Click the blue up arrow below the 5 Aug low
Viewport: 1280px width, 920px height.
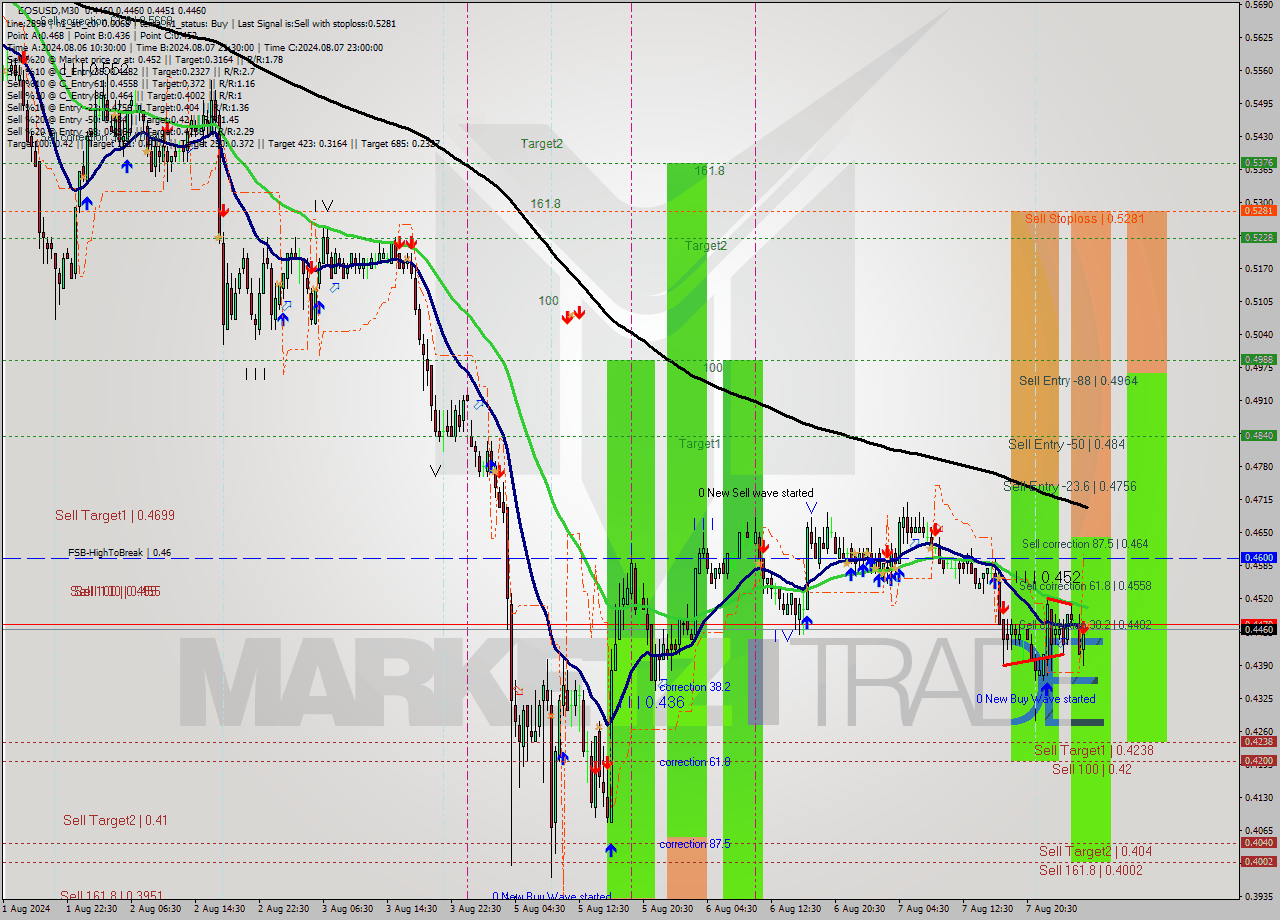[610, 850]
